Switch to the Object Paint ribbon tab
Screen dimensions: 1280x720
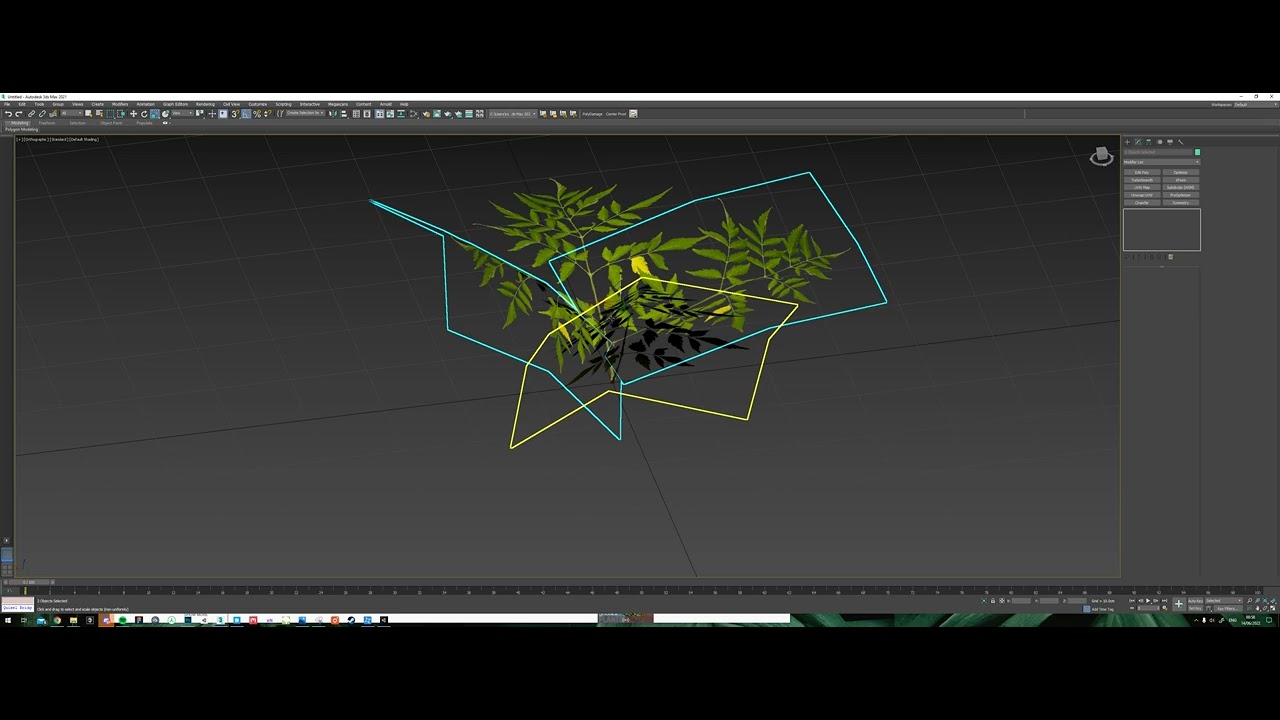pyautogui.click(x=111, y=123)
